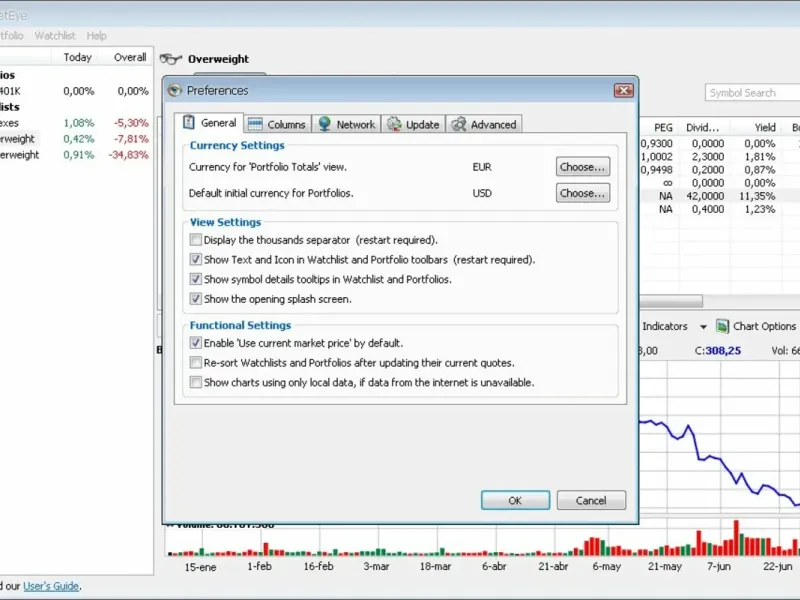Toggle Enable 'Use current market price' by default
This screenshot has width=800, height=600.
195,342
